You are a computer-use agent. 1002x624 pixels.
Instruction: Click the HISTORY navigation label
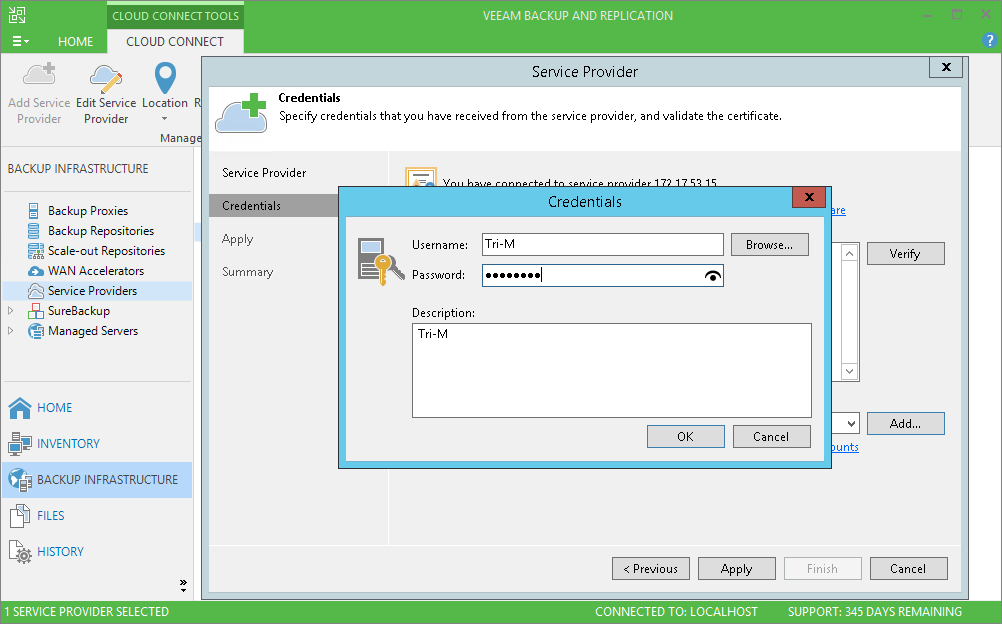click(x=61, y=552)
